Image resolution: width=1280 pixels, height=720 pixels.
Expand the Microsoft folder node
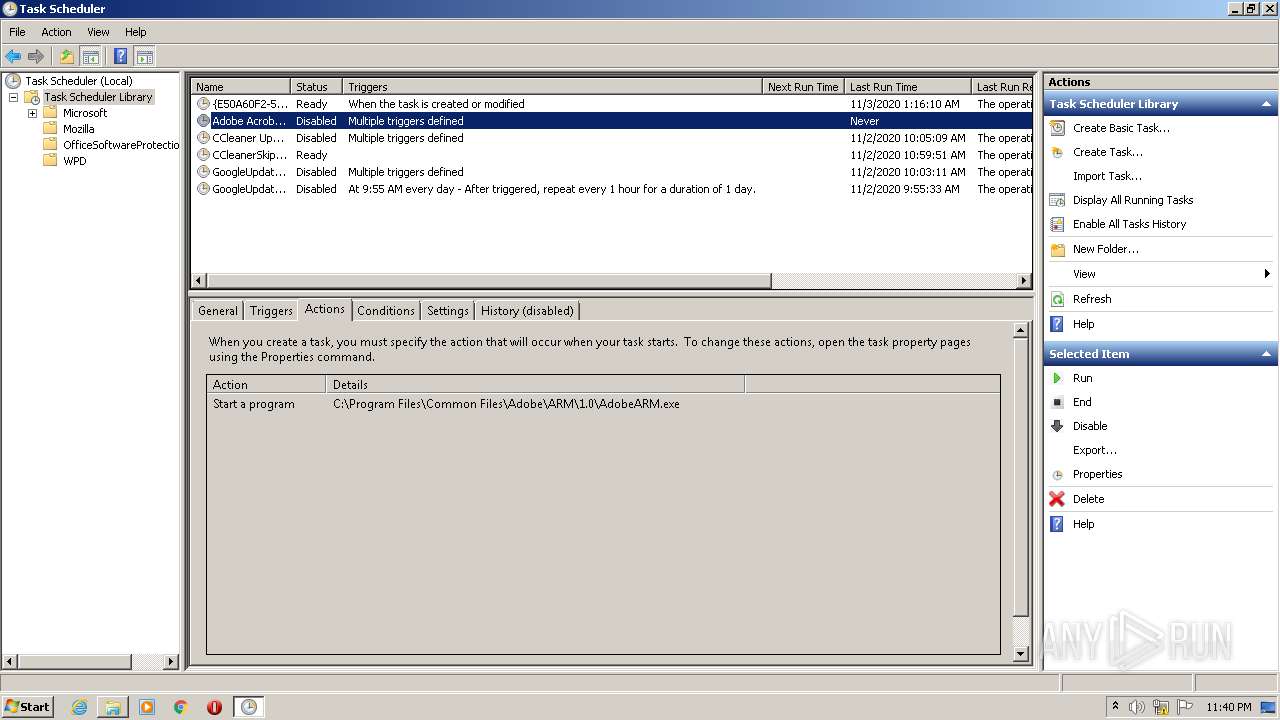click(32, 113)
